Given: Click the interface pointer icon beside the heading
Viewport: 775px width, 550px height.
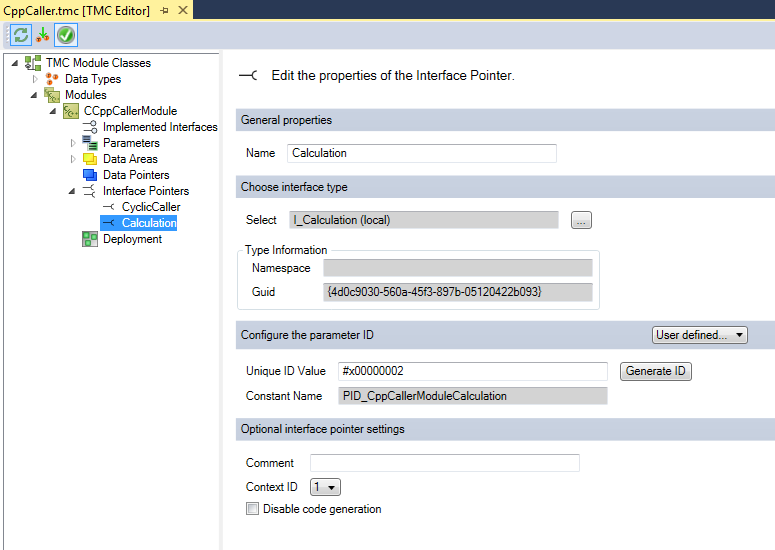Looking at the screenshot, I should tap(248, 75).
